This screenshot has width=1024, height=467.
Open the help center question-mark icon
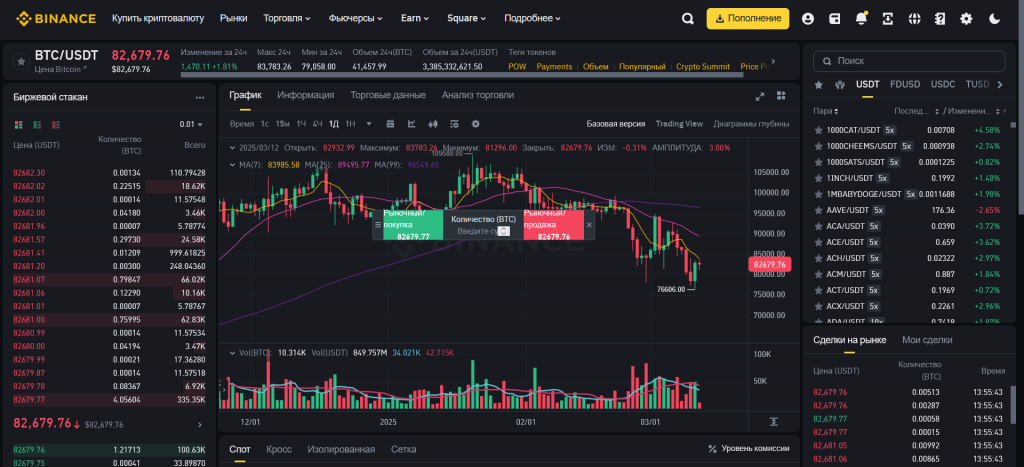[x=940, y=19]
